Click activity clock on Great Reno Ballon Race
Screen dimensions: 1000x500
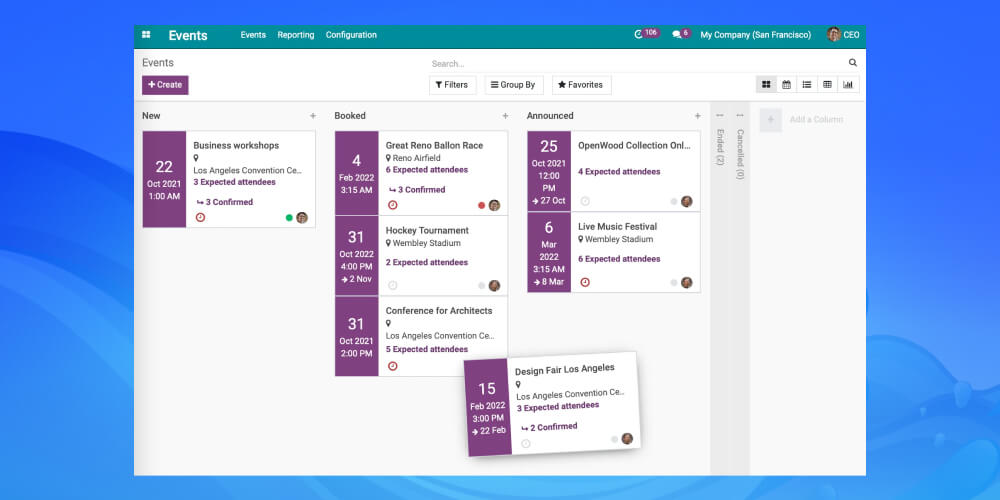point(393,205)
